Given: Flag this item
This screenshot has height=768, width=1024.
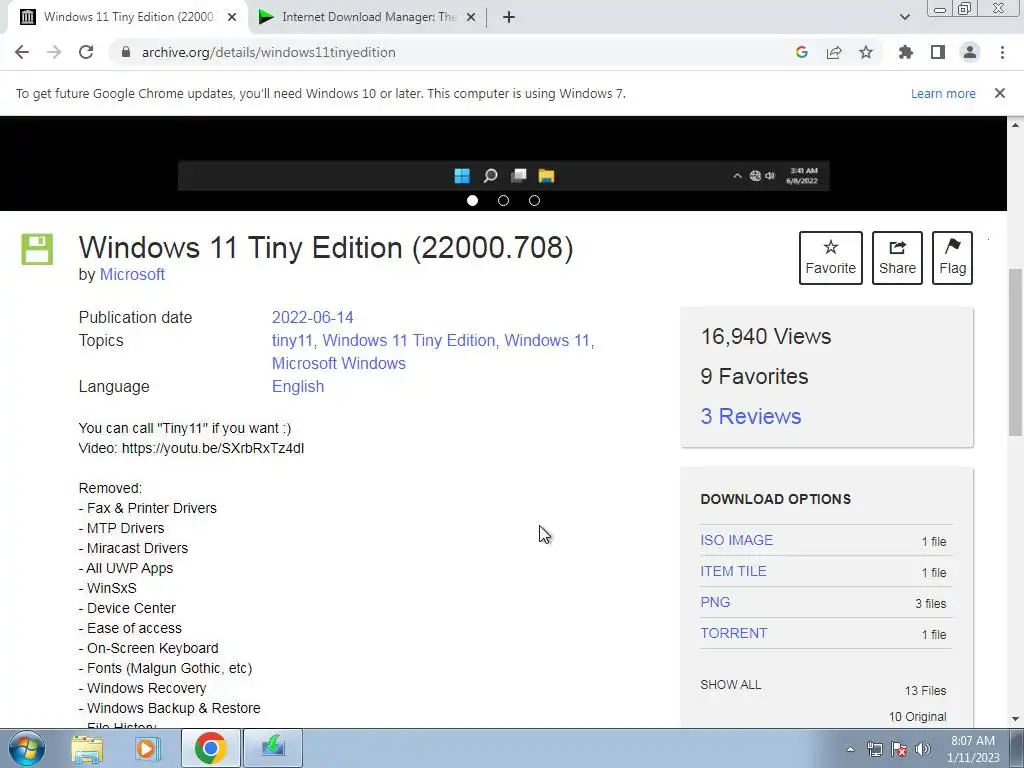Looking at the screenshot, I should coord(952,258).
